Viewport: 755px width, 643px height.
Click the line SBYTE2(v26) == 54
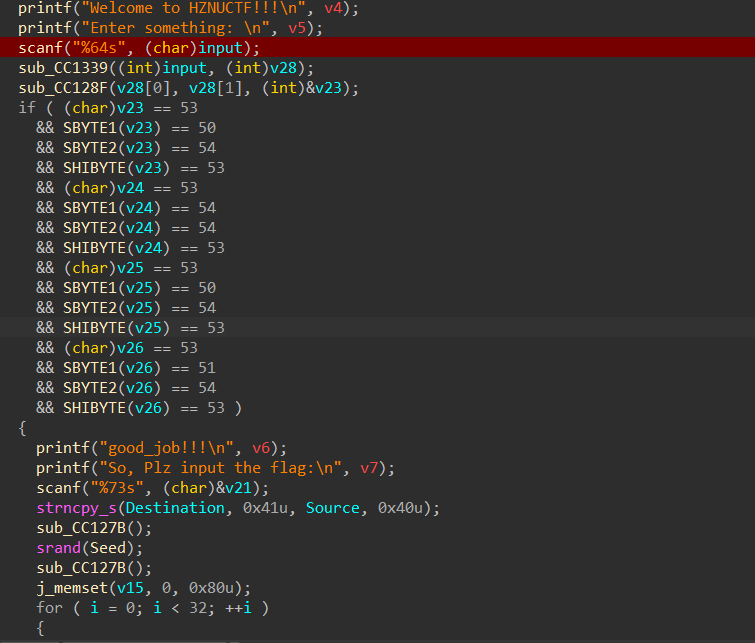point(139,388)
